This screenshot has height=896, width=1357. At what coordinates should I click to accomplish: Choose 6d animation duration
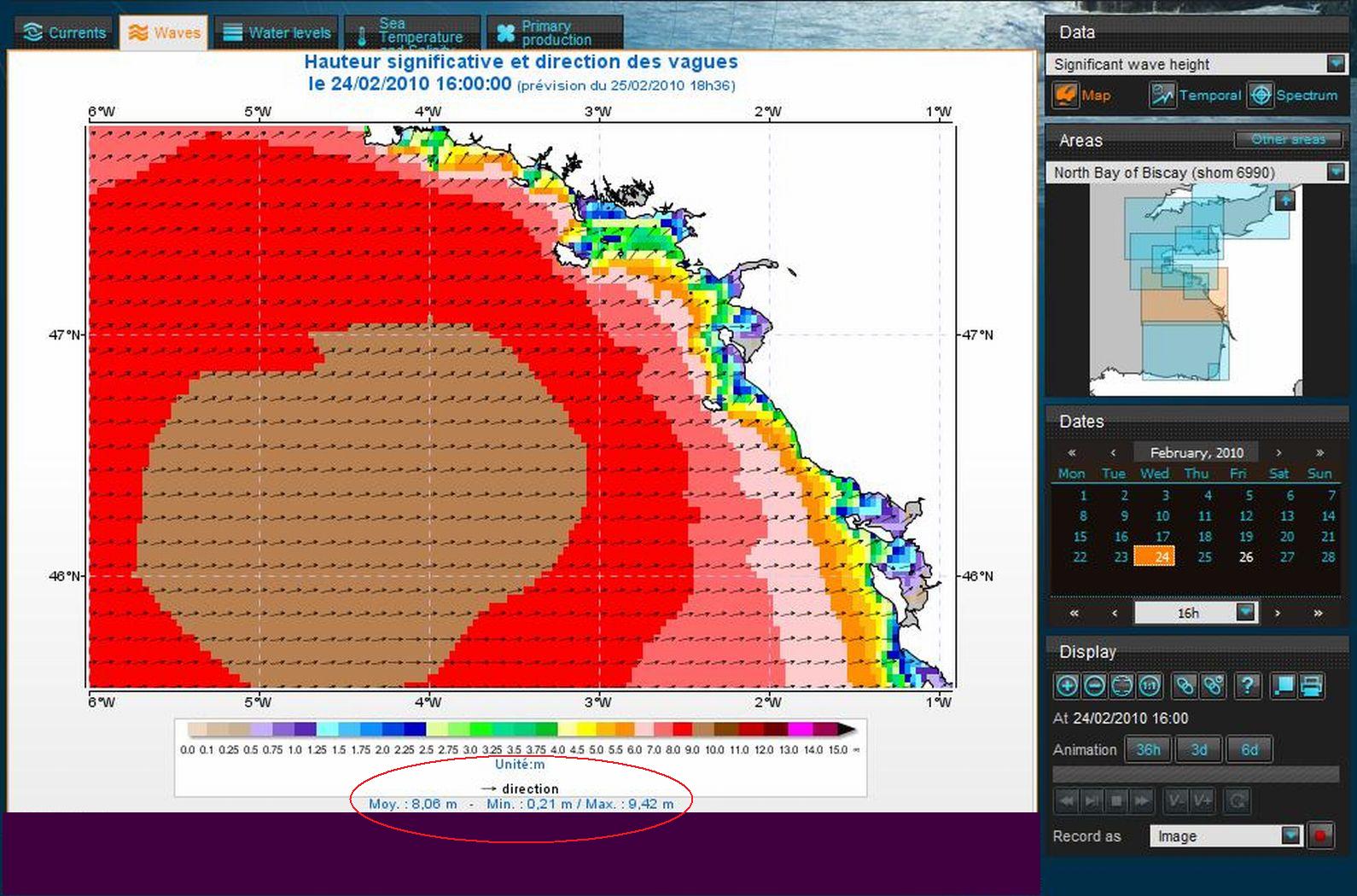tap(1249, 749)
